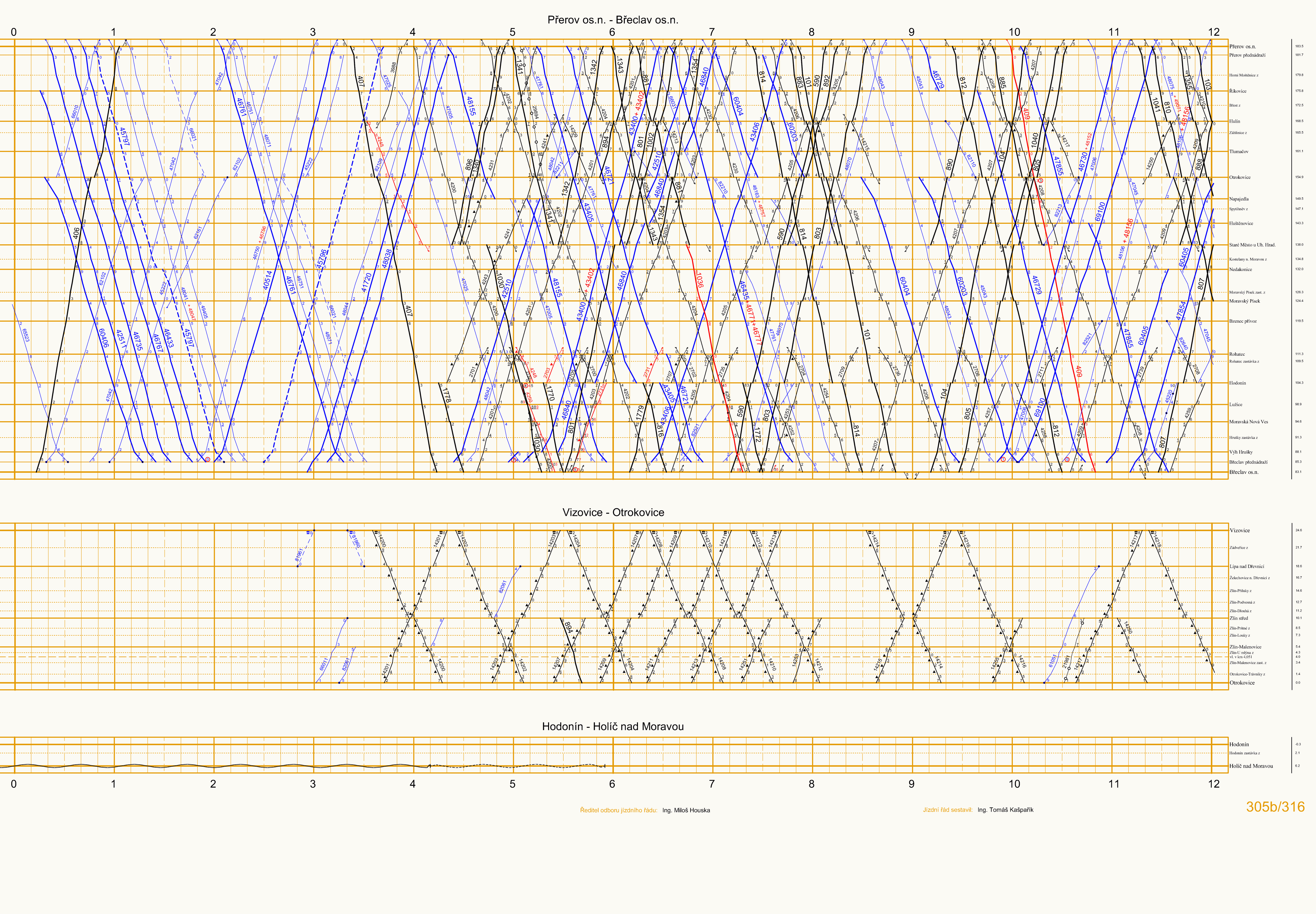Select the Bzenec přívoz station label

pyautogui.click(x=1243, y=321)
